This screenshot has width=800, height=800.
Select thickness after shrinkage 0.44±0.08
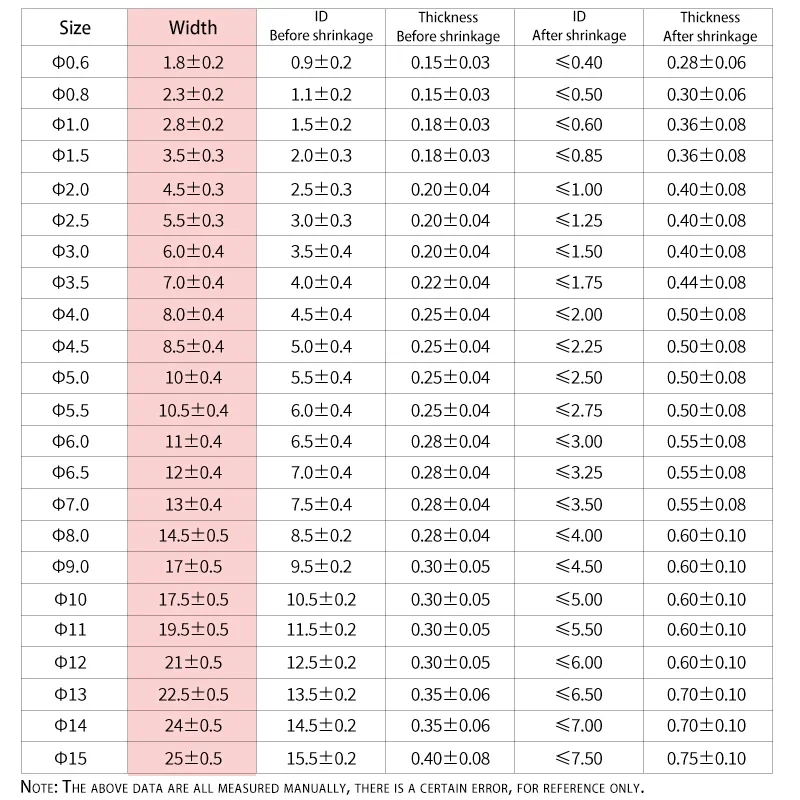click(x=708, y=283)
